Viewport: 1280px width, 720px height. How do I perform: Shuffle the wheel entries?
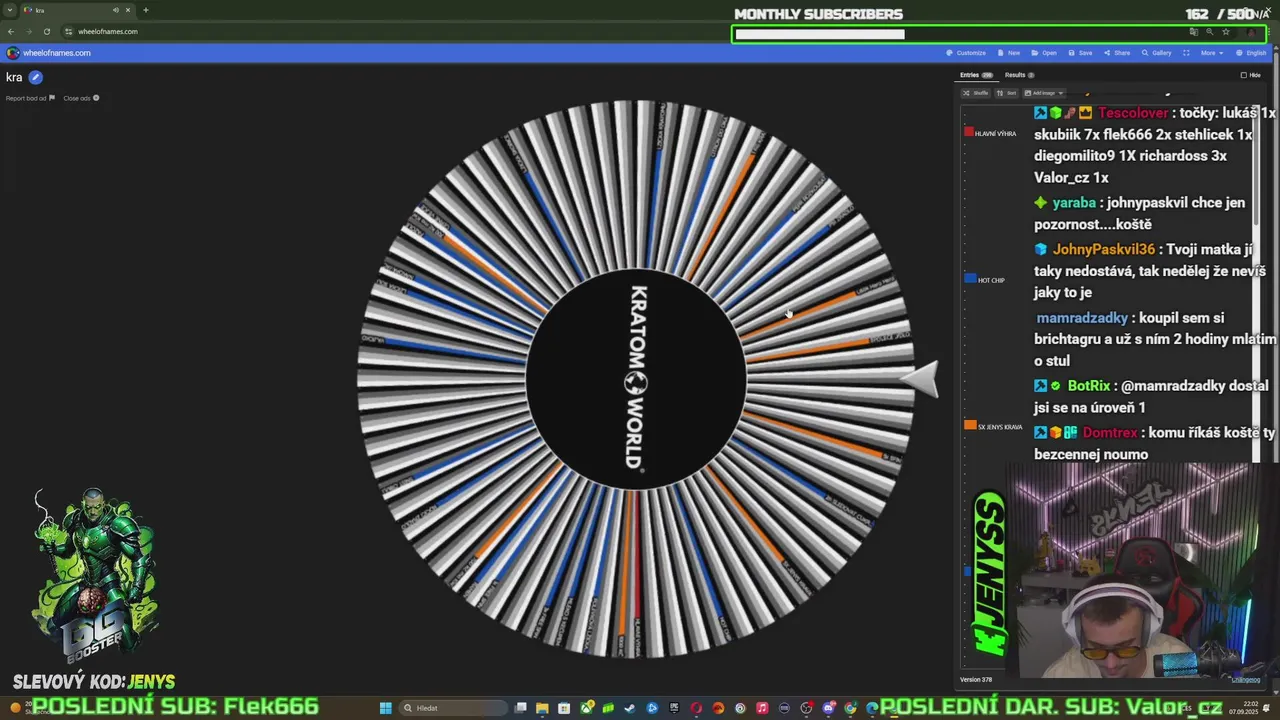(975, 93)
